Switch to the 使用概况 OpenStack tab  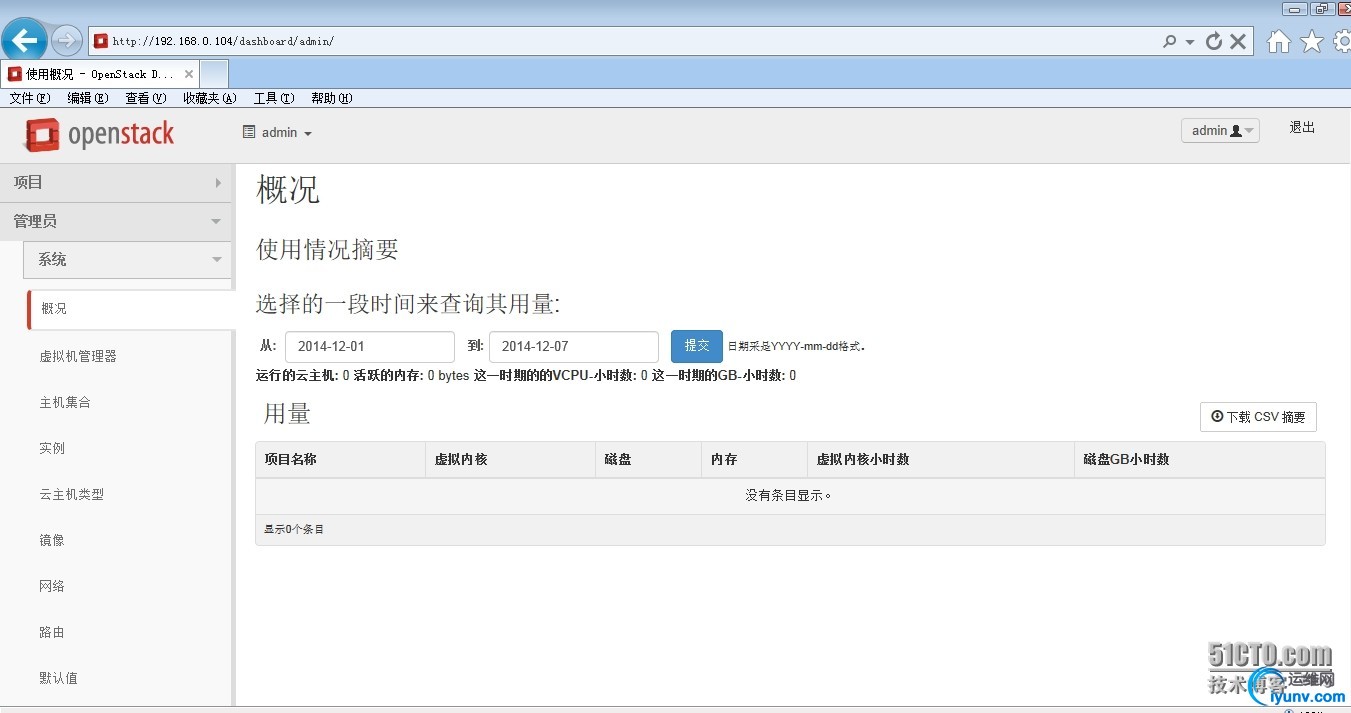tap(100, 74)
